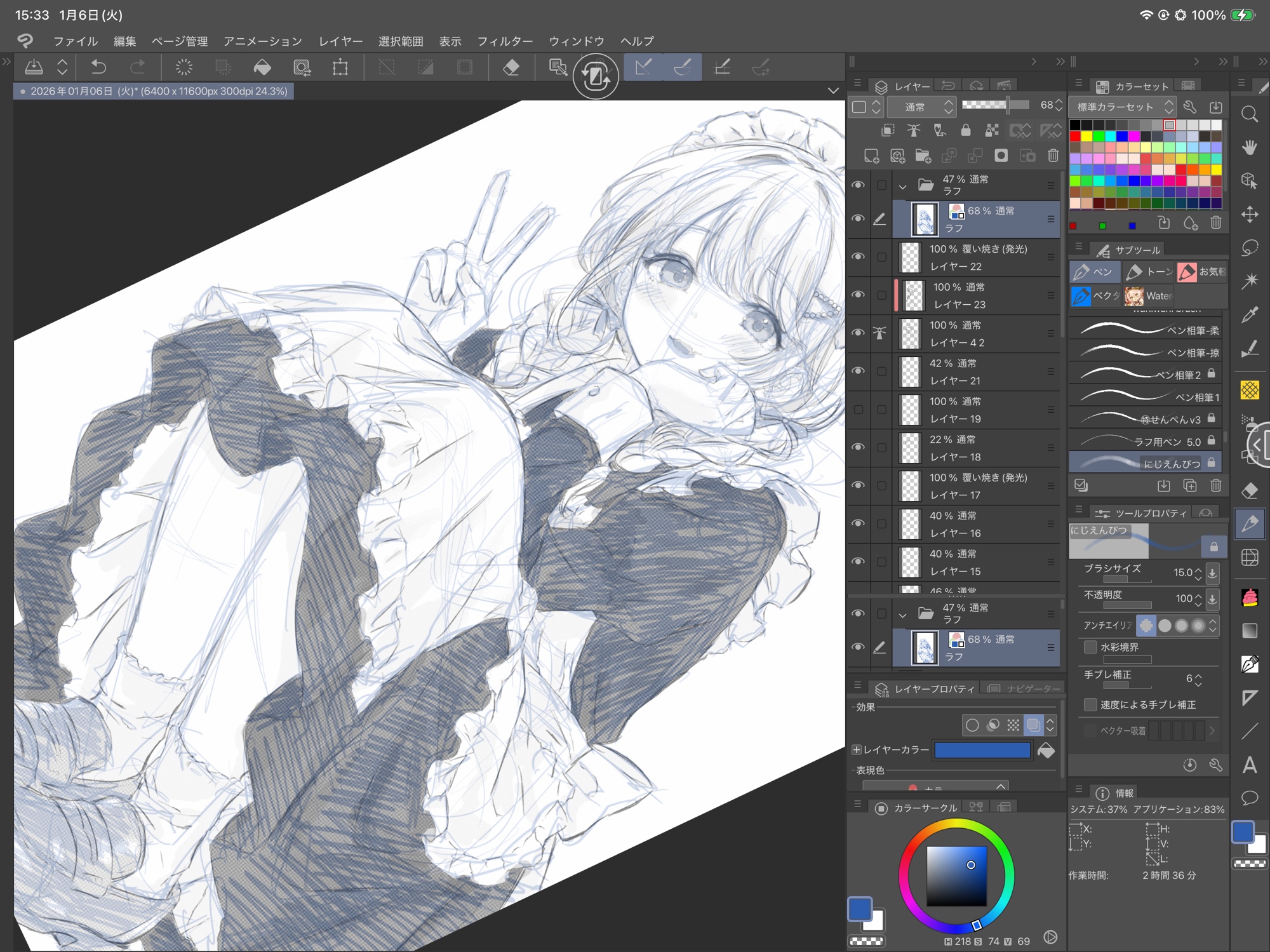
Task: Select the Eyedropper tool
Action: coord(1250,314)
